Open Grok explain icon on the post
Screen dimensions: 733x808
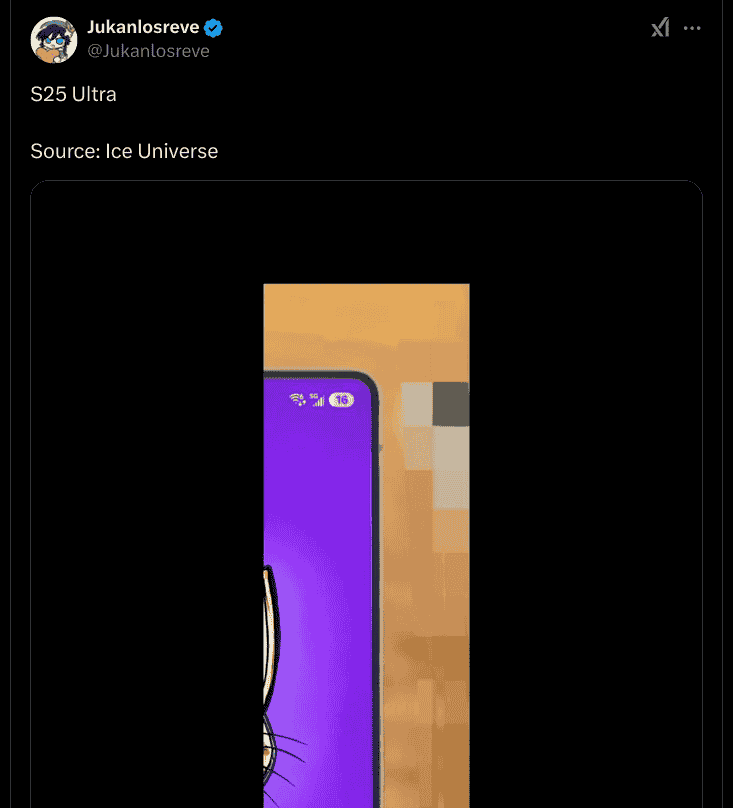point(660,27)
